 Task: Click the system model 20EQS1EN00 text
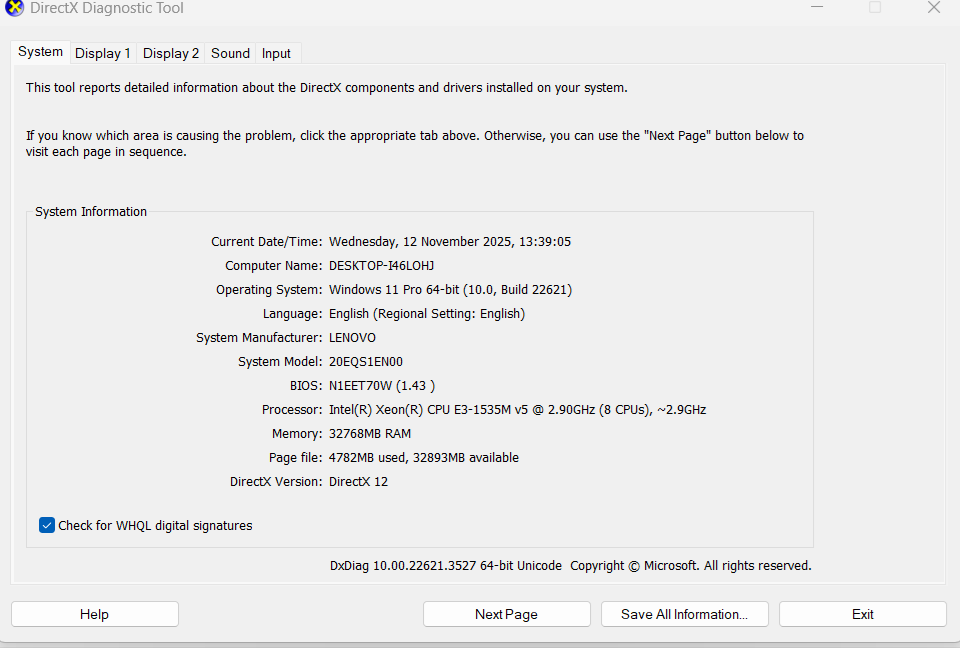pos(365,362)
